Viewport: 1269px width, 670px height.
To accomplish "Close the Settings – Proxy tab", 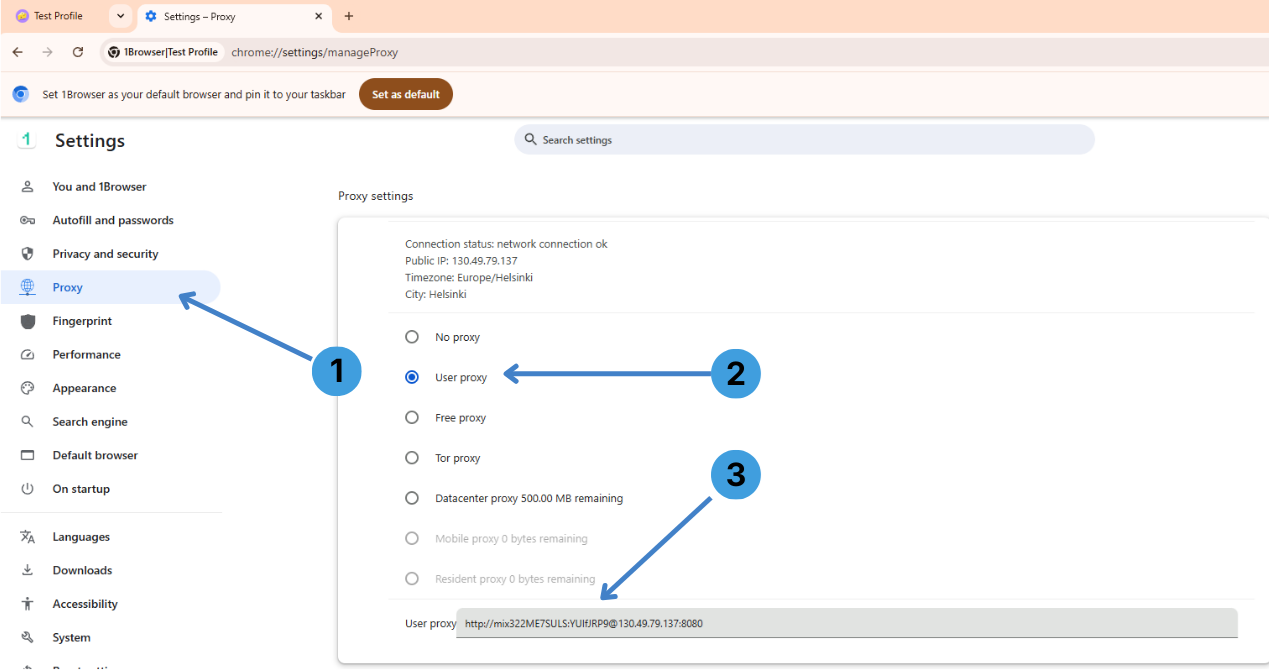I will [319, 16].
